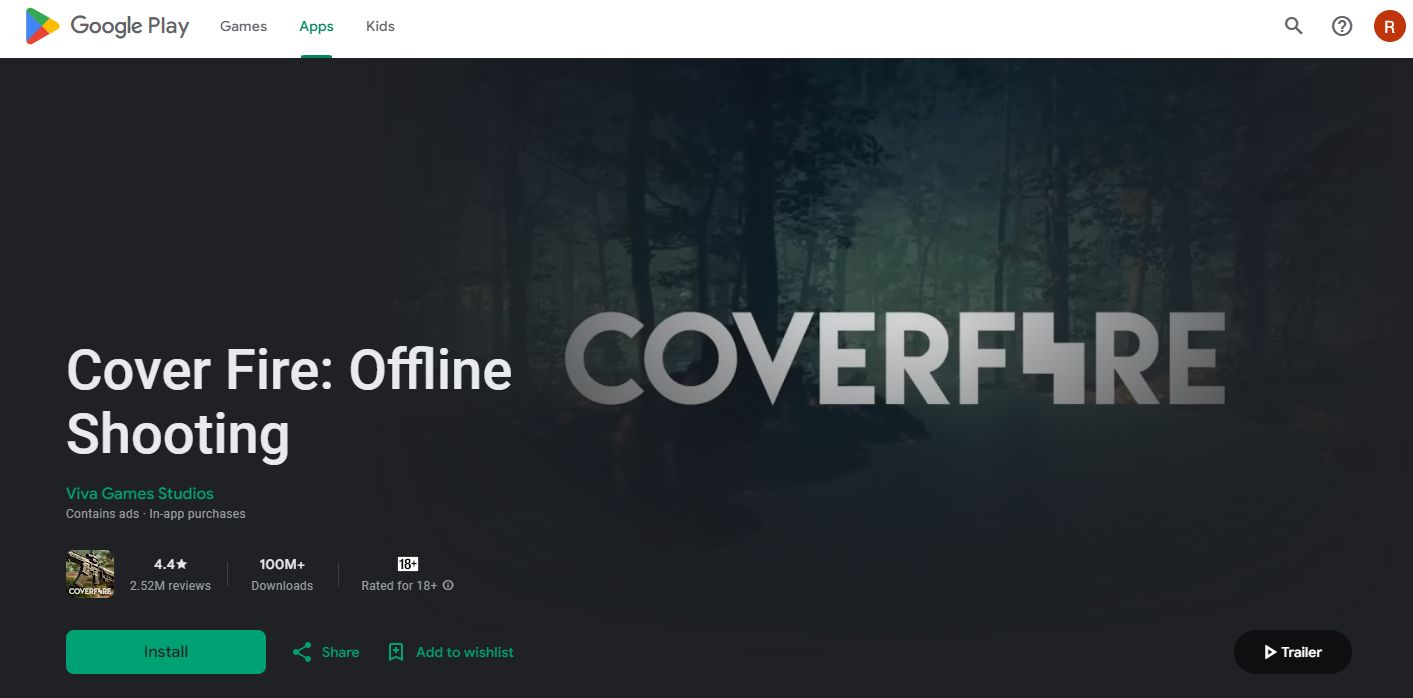The image size is (1413, 698).
Task: View the 4.4 star rating
Action: pos(170,564)
